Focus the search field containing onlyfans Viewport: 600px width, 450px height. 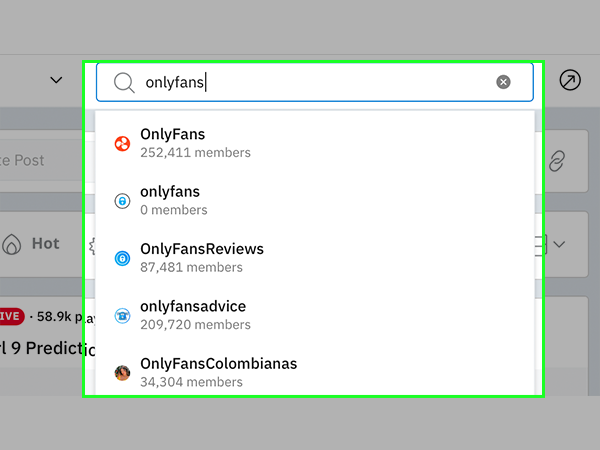pyautogui.click(x=315, y=82)
